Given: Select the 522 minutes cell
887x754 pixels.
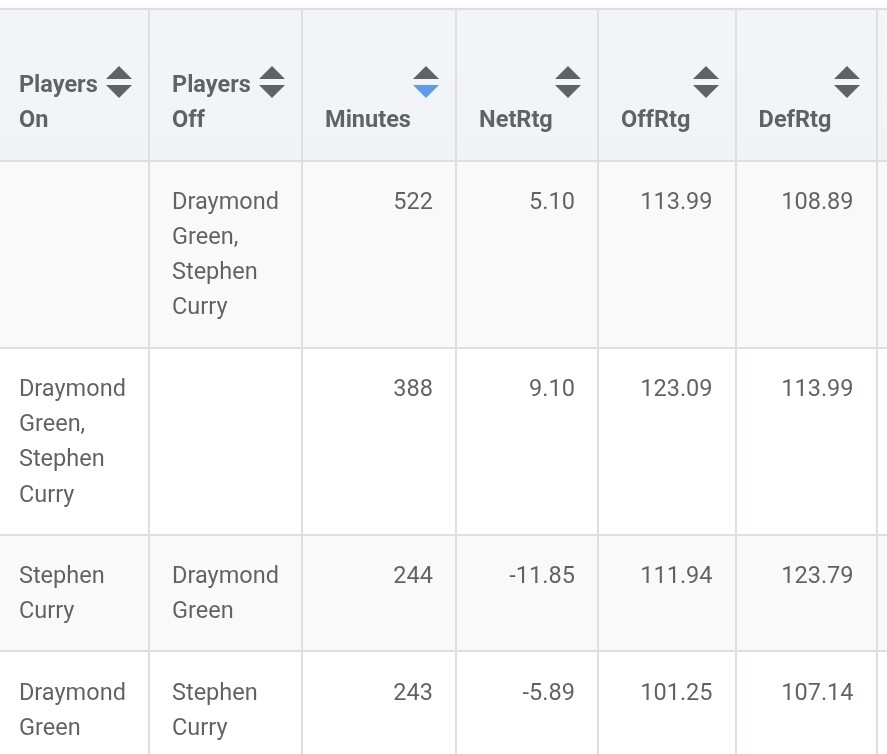Looking at the screenshot, I should pos(413,201).
